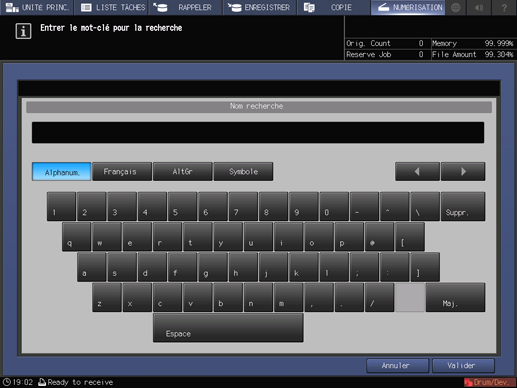517x388 pixels.
Task: Open the LISTE TACHES tab
Action: pyautogui.click(x=112, y=7)
